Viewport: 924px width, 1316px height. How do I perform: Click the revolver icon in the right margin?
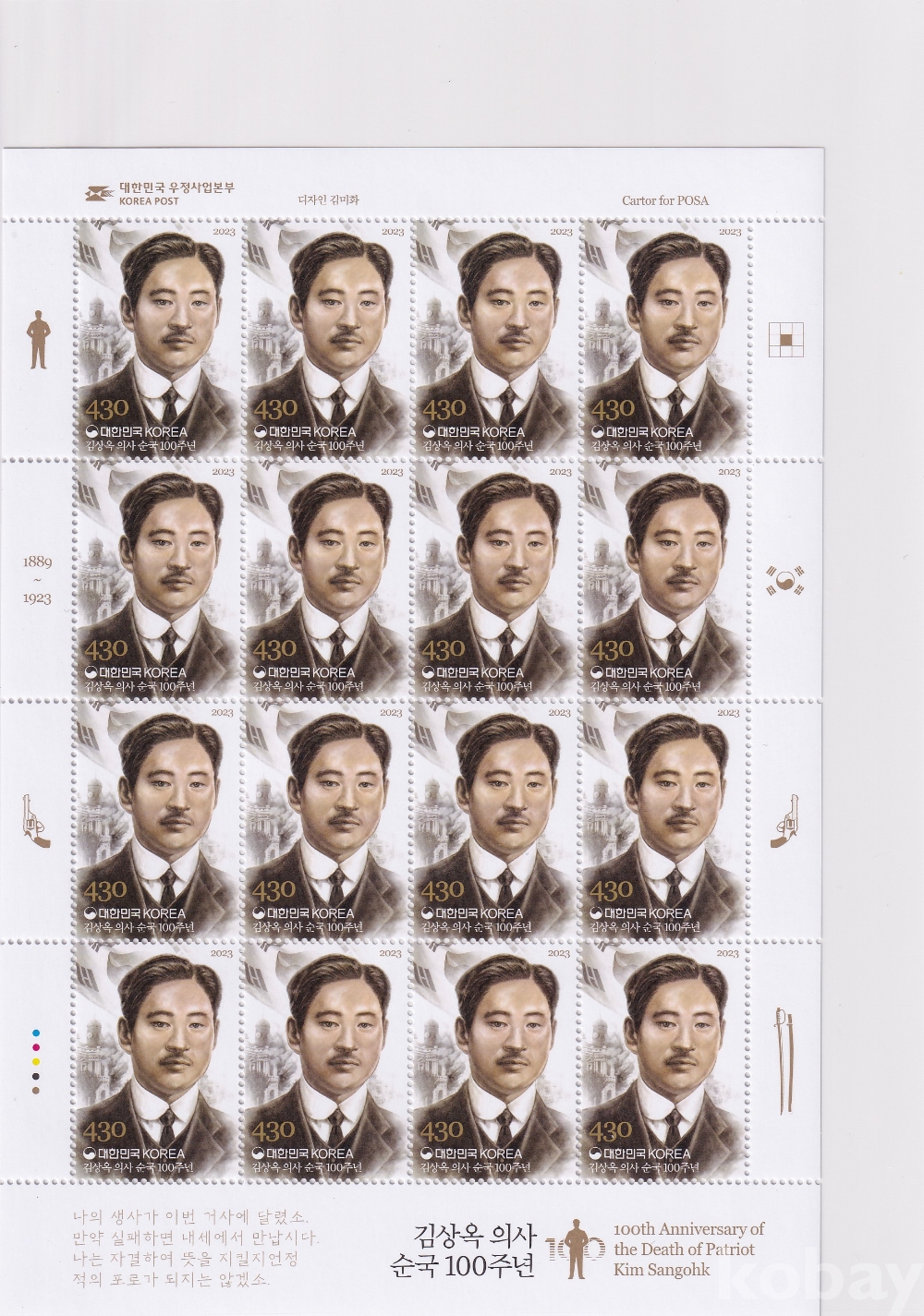tap(785, 819)
